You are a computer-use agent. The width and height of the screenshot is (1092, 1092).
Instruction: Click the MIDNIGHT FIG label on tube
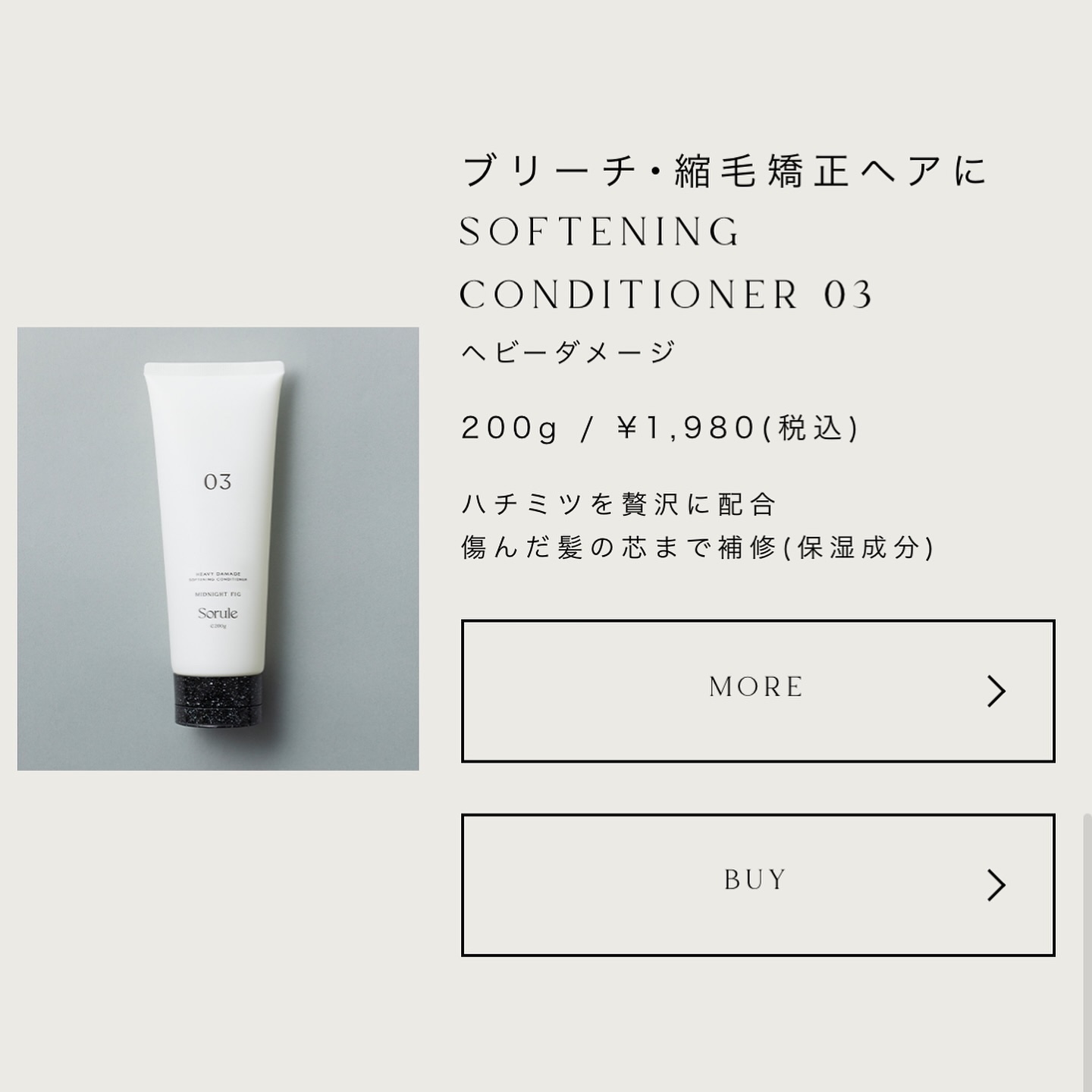[x=218, y=595]
